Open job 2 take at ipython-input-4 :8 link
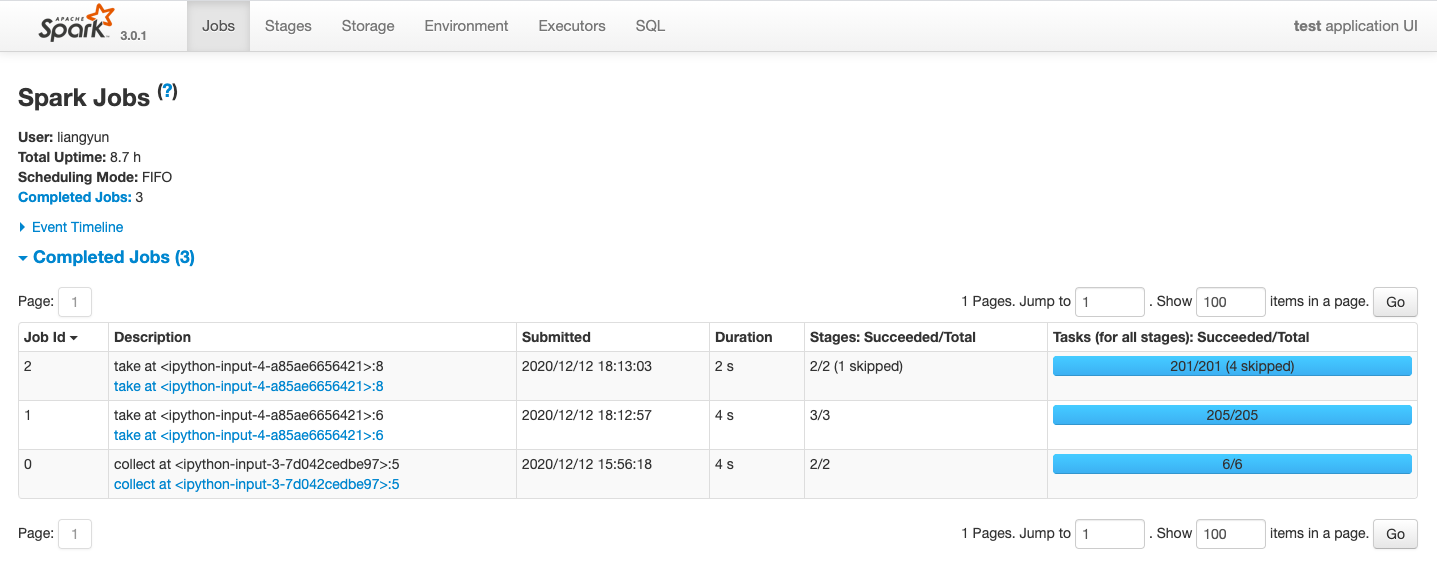The width and height of the screenshot is (1437, 572). point(249,386)
